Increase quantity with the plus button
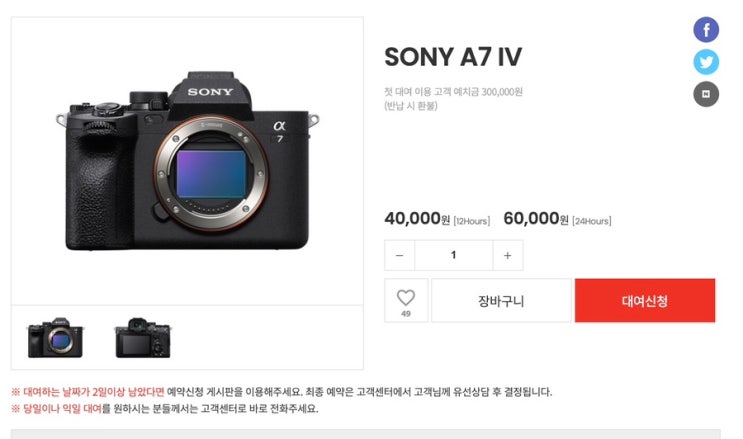743x439 pixels. pyautogui.click(x=507, y=256)
